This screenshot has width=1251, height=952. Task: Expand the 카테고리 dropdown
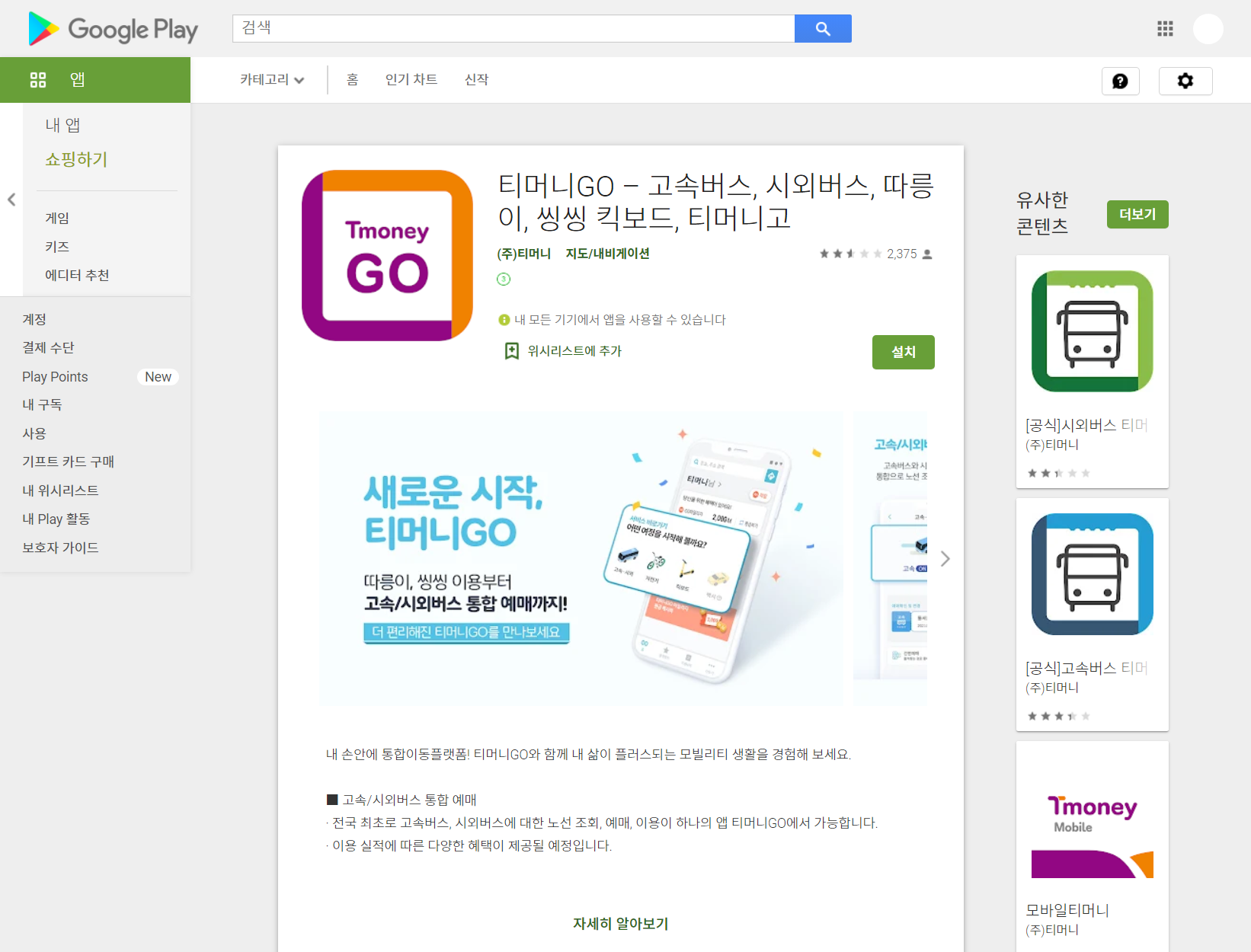click(x=271, y=79)
